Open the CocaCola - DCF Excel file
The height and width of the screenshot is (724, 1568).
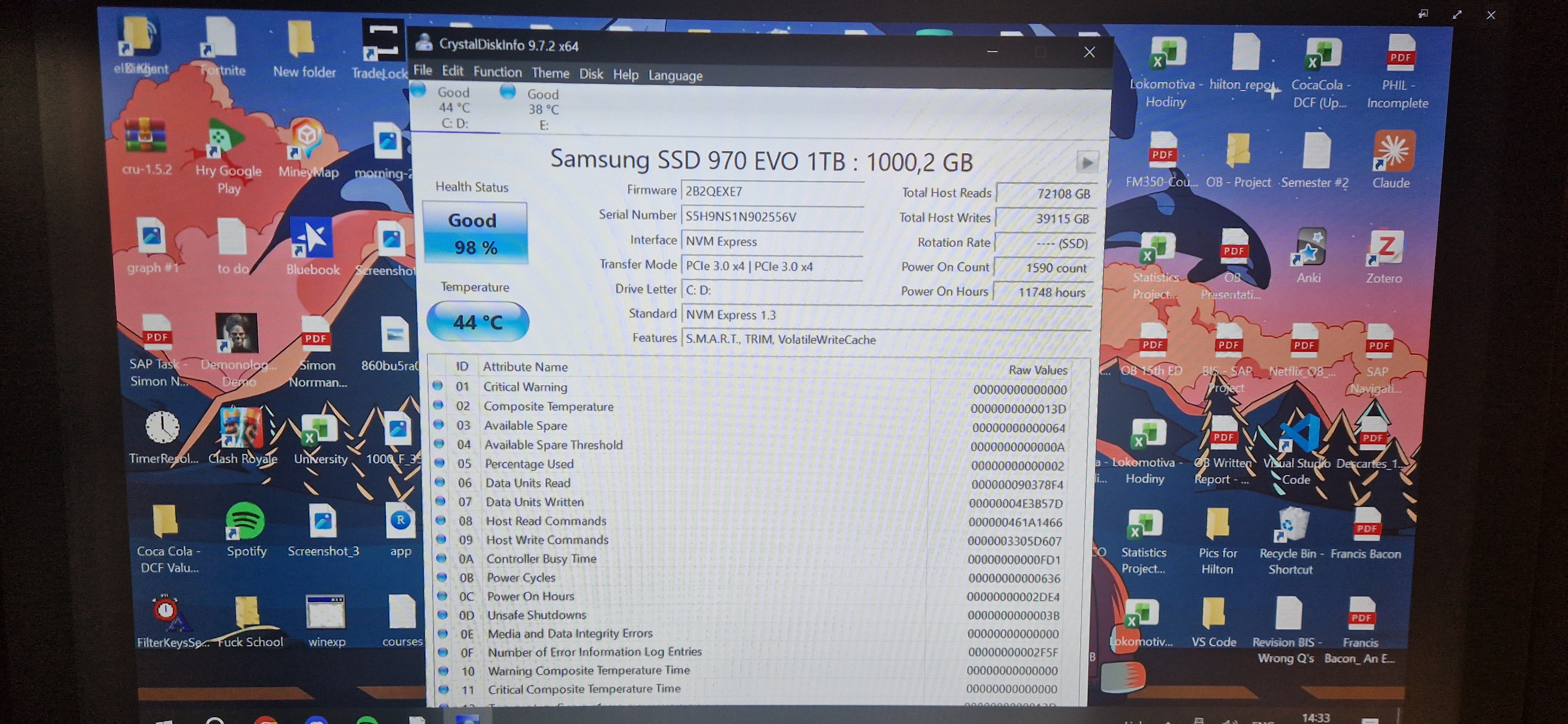tap(1321, 72)
